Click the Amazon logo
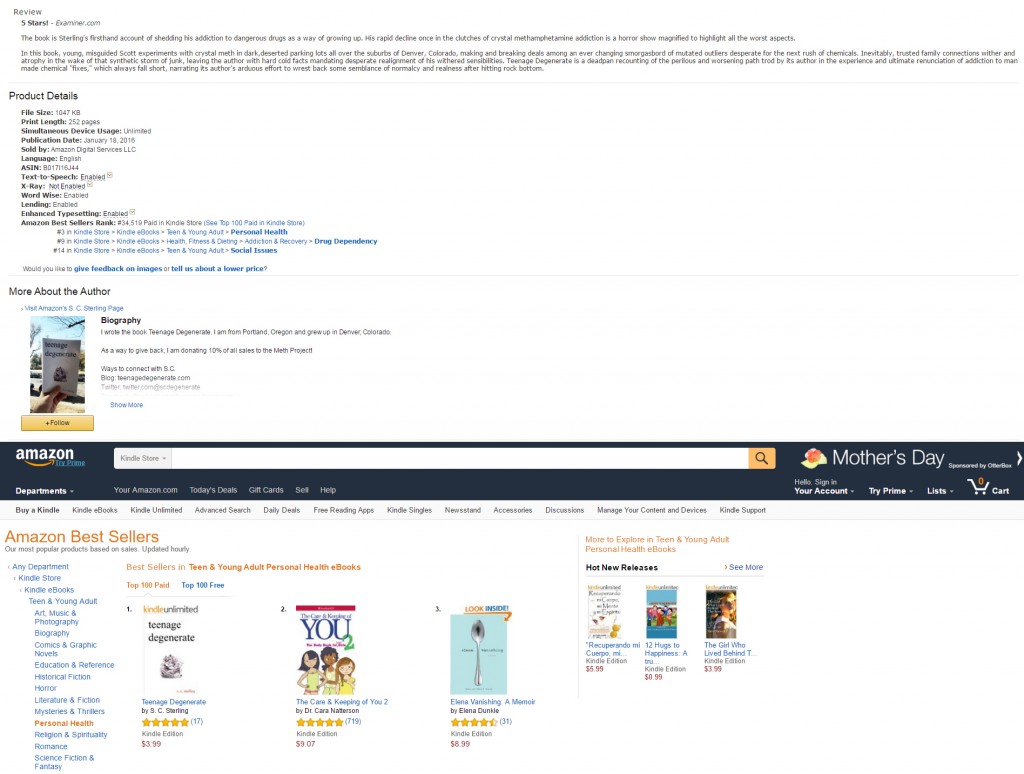Viewport: 1024px width, 774px height. click(46, 456)
